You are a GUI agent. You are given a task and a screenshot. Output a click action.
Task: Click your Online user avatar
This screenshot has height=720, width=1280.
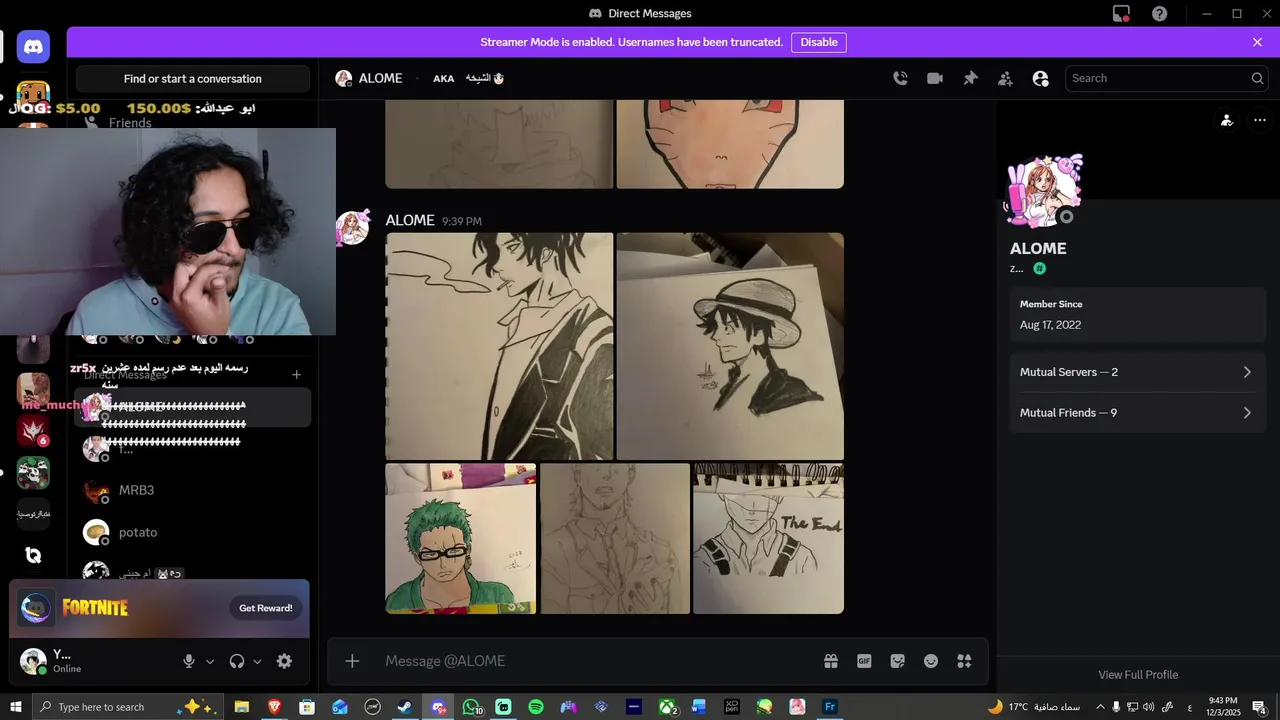[33, 661]
